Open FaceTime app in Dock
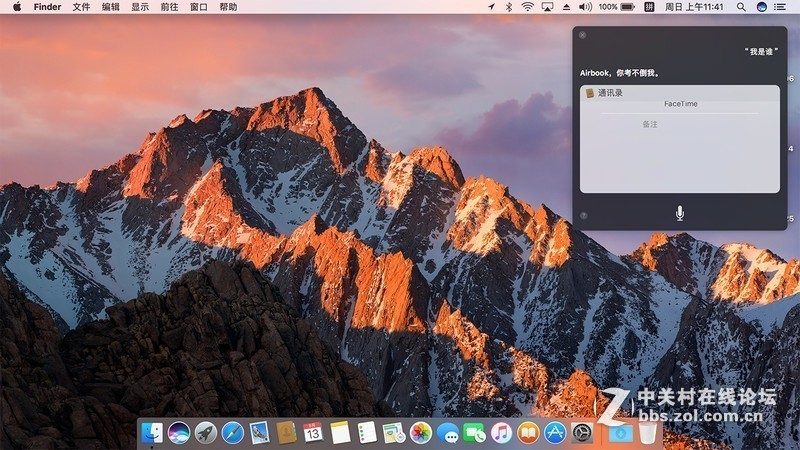Image resolution: width=800 pixels, height=450 pixels. click(x=474, y=433)
